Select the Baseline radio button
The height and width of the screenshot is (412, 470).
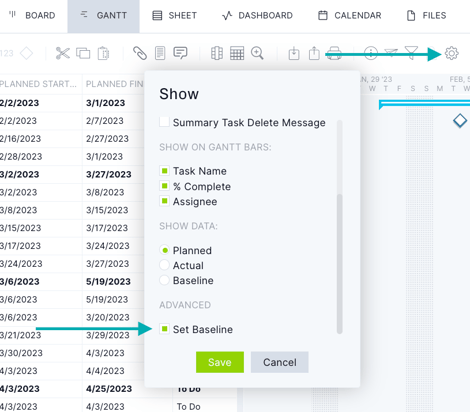pos(164,280)
